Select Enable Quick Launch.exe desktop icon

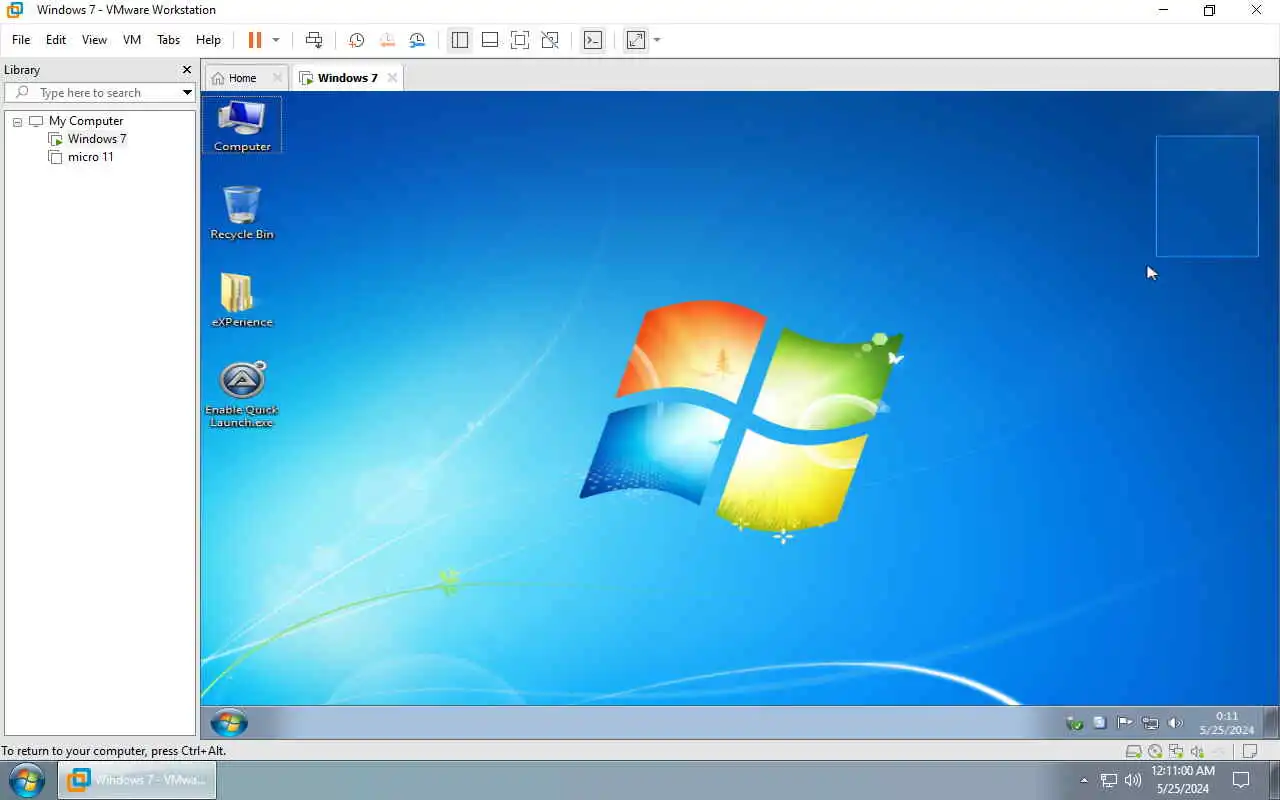click(242, 394)
